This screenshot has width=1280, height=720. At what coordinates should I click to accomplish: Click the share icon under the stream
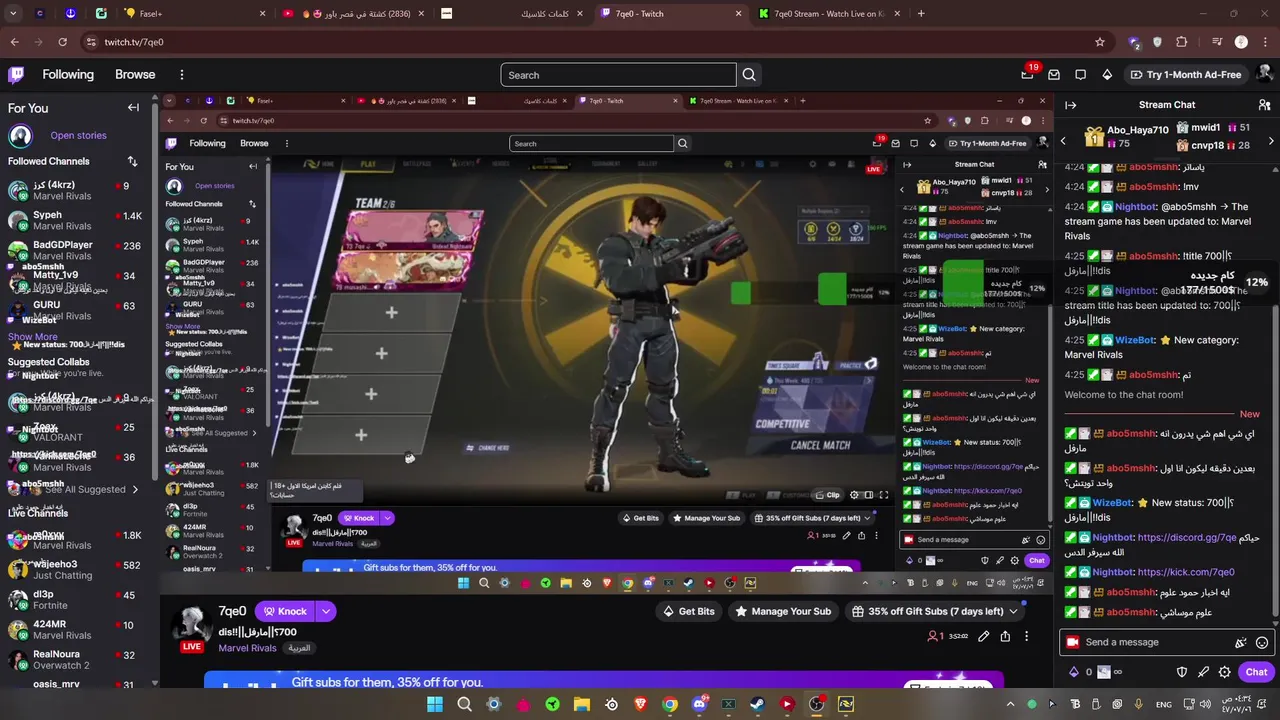coord(1005,636)
